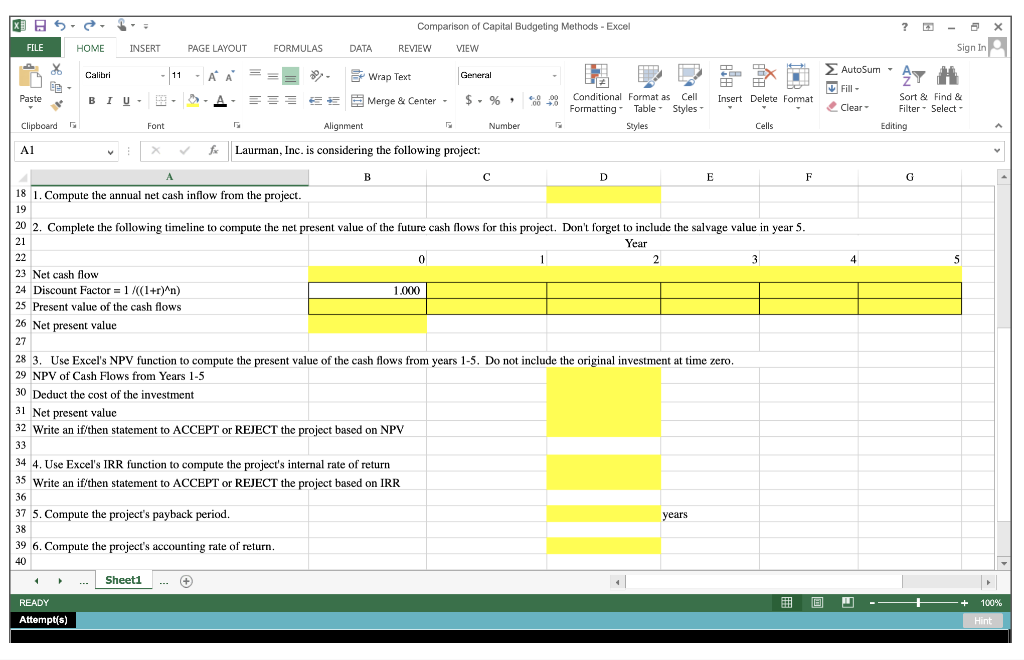Open the FILE menu
The width and height of the screenshot is (1024, 660).
(x=34, y=47)
